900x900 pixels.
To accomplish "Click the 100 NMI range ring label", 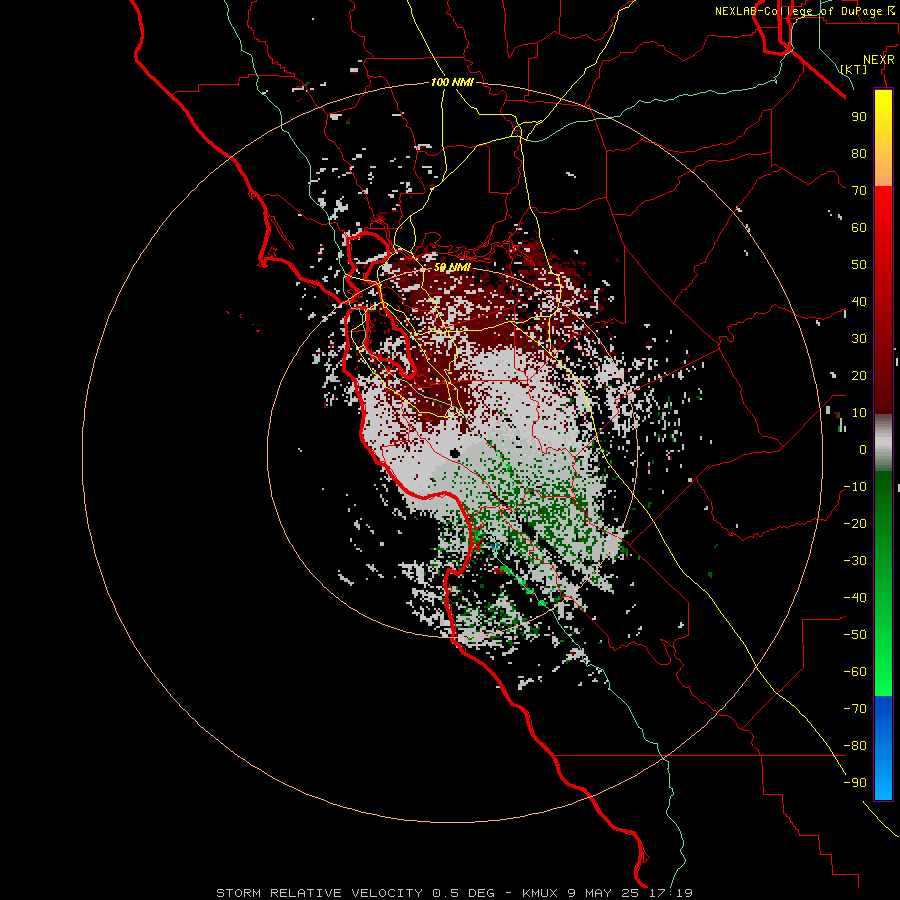I will coord(452,83).
